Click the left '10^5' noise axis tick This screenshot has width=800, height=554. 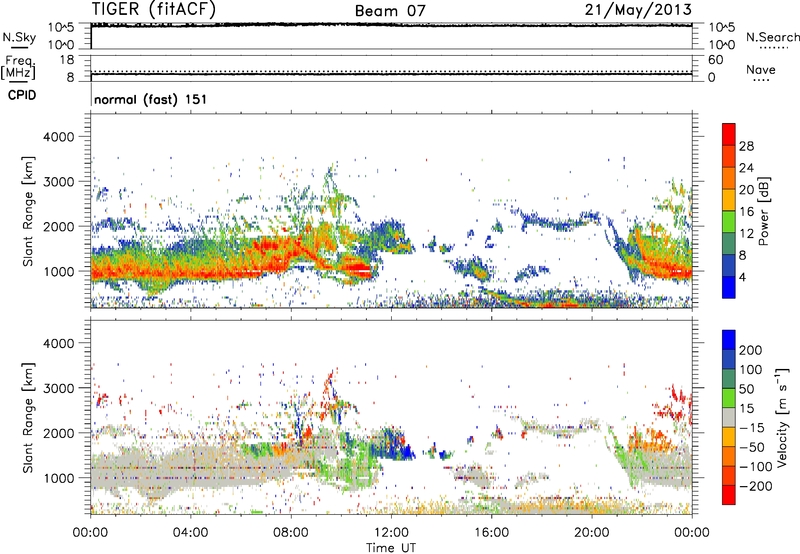pyautogui.click(x=61, y=27)
